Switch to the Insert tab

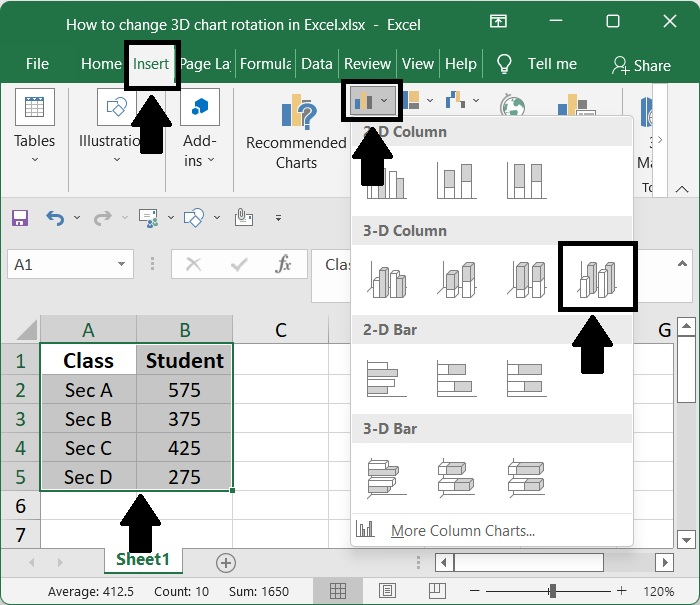tap(151, 64)
